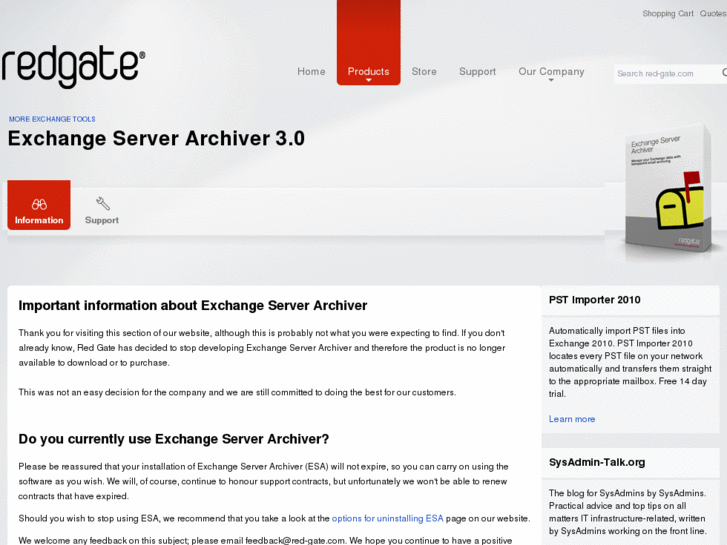Open the Support tab with wrench icon

[102, 211]
